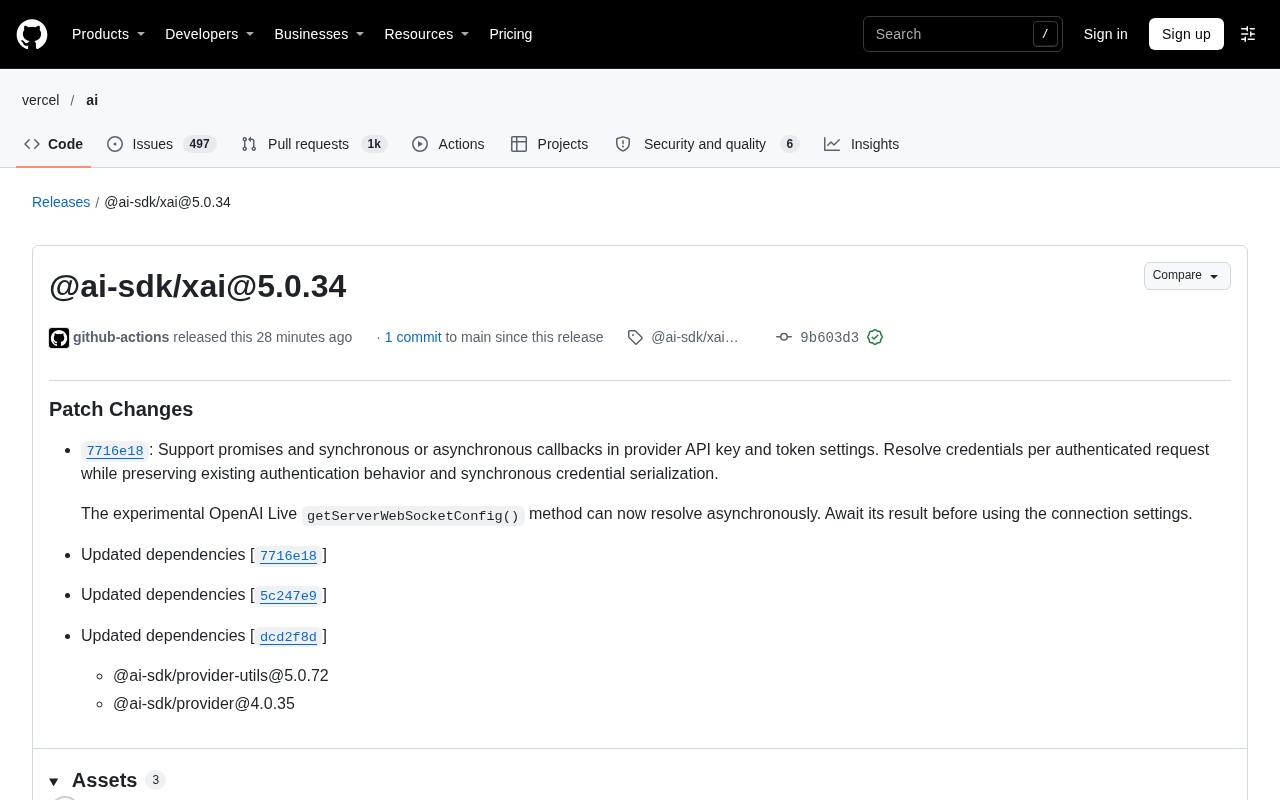
Task: Open commit 7716e18 in Updated dependencies
Action: pos(288,556)
